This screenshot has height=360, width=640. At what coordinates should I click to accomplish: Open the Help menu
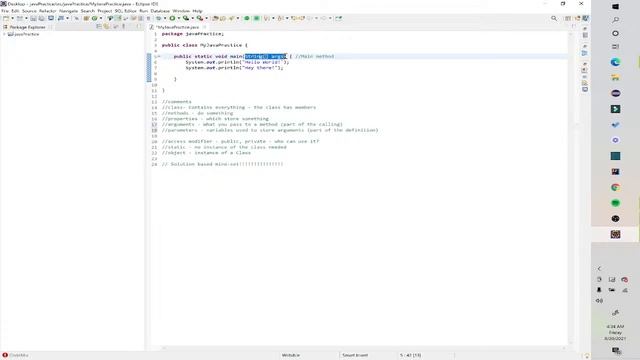coord(197,11)
